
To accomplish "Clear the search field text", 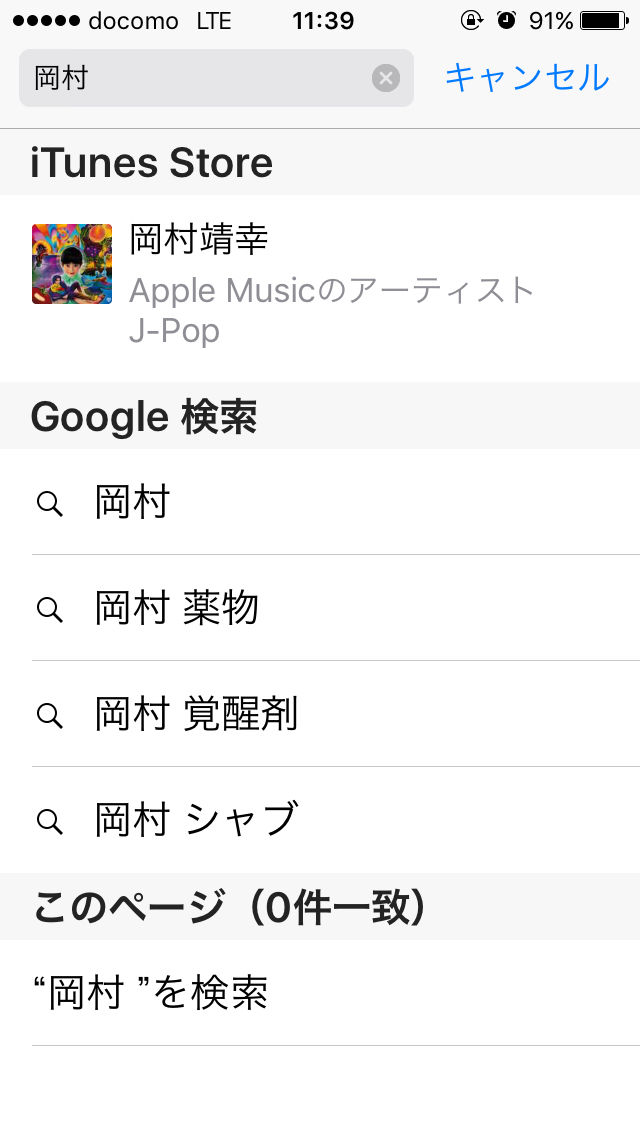I will (386, 78).
